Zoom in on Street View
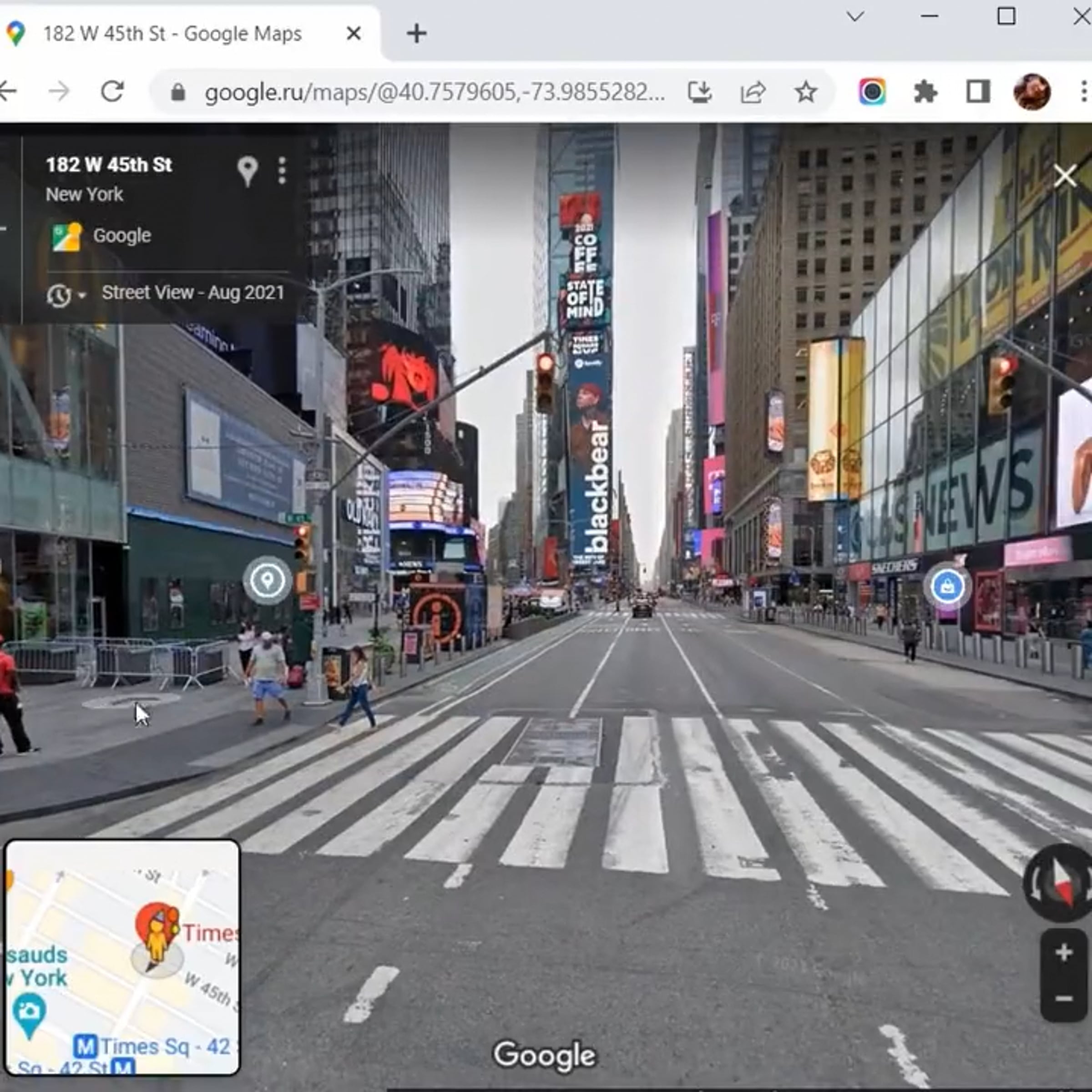Image resolution: width=1092 pixels, height=1092 pixels. click(1064, 952)
